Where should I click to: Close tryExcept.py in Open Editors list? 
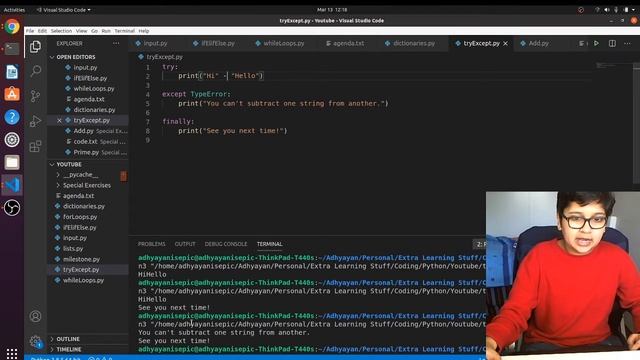[x=59, y=120]
